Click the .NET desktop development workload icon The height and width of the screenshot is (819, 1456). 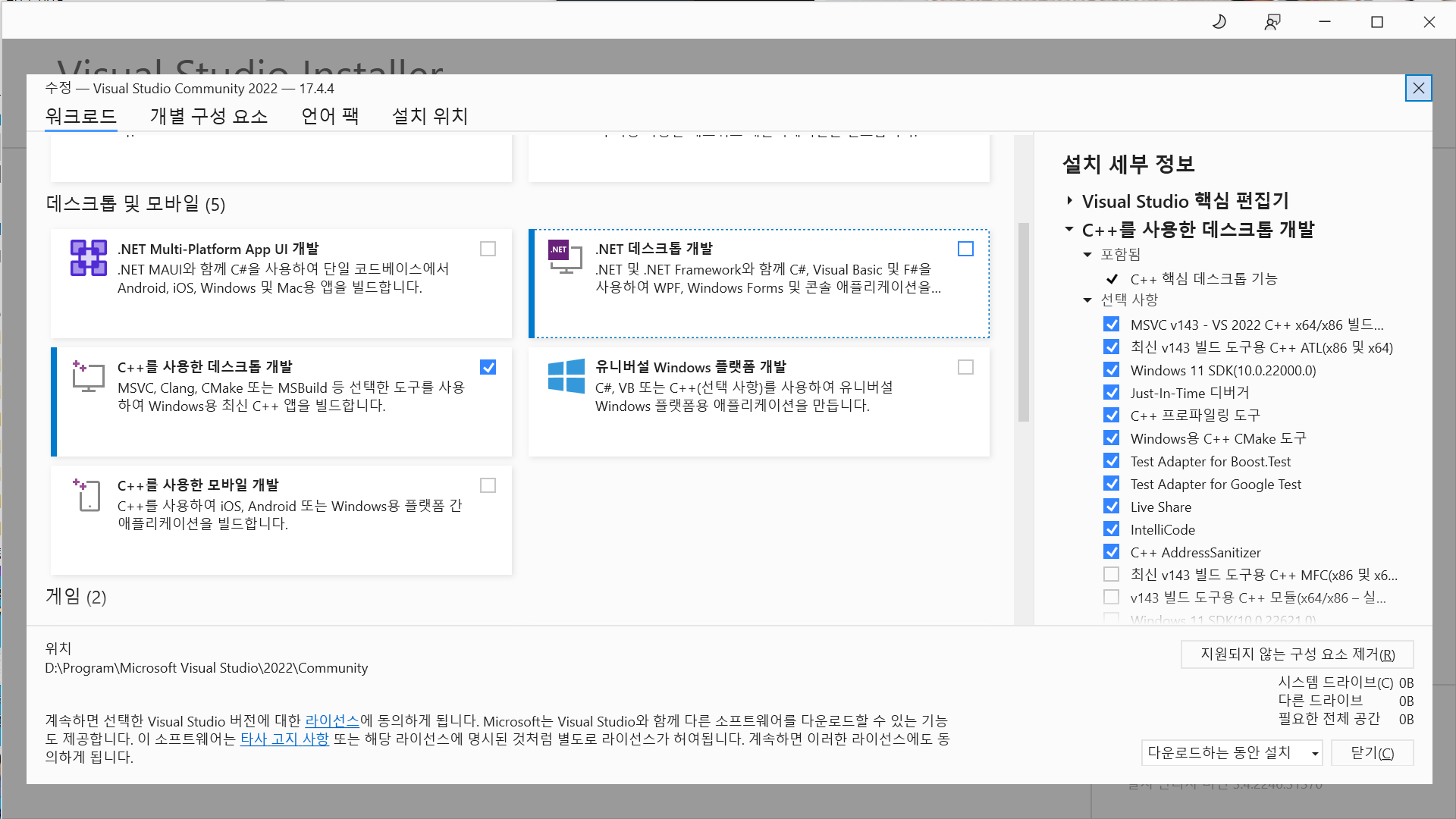click(566, 257)
